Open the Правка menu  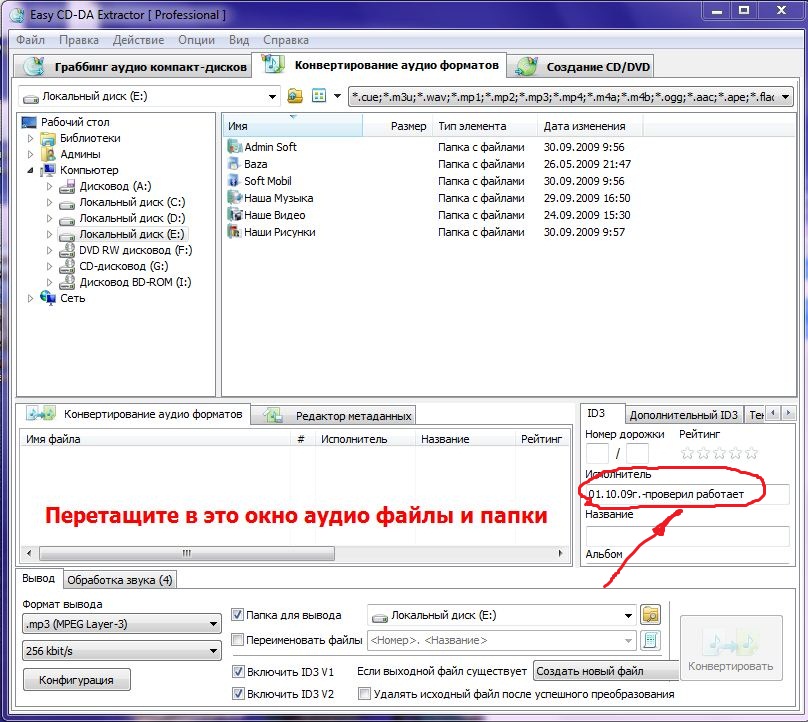79,40
